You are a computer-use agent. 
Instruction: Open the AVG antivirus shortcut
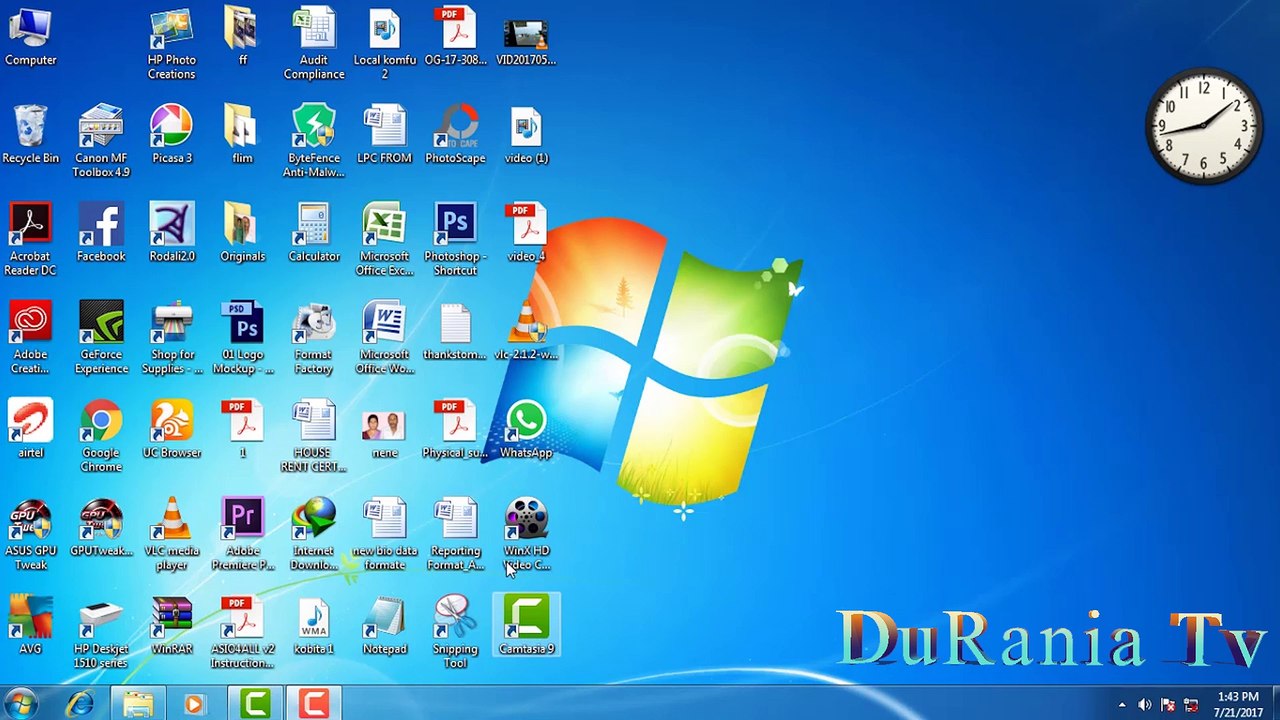30,625
